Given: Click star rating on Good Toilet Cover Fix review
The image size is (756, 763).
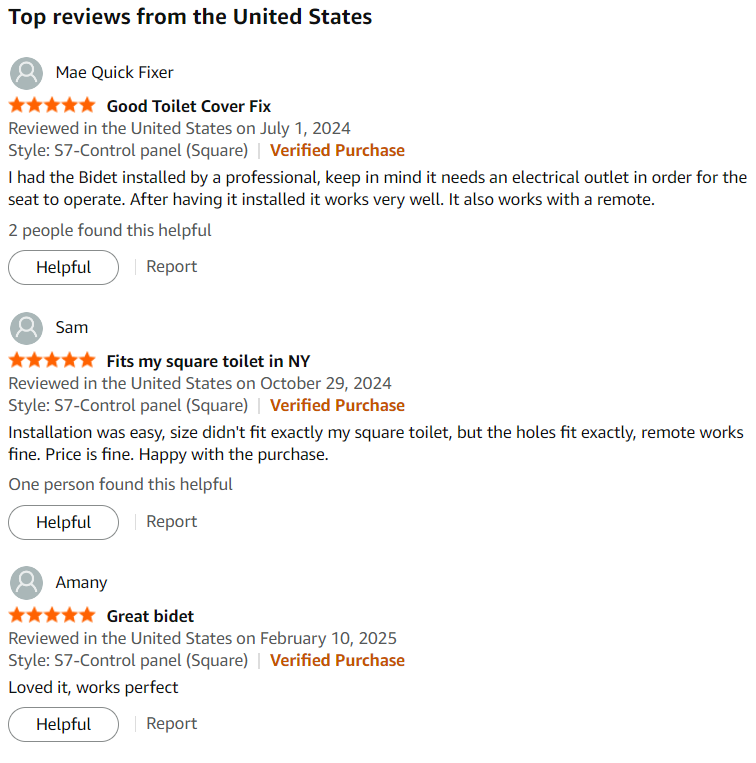Looking at the screenshot, I should click(52, 106).
